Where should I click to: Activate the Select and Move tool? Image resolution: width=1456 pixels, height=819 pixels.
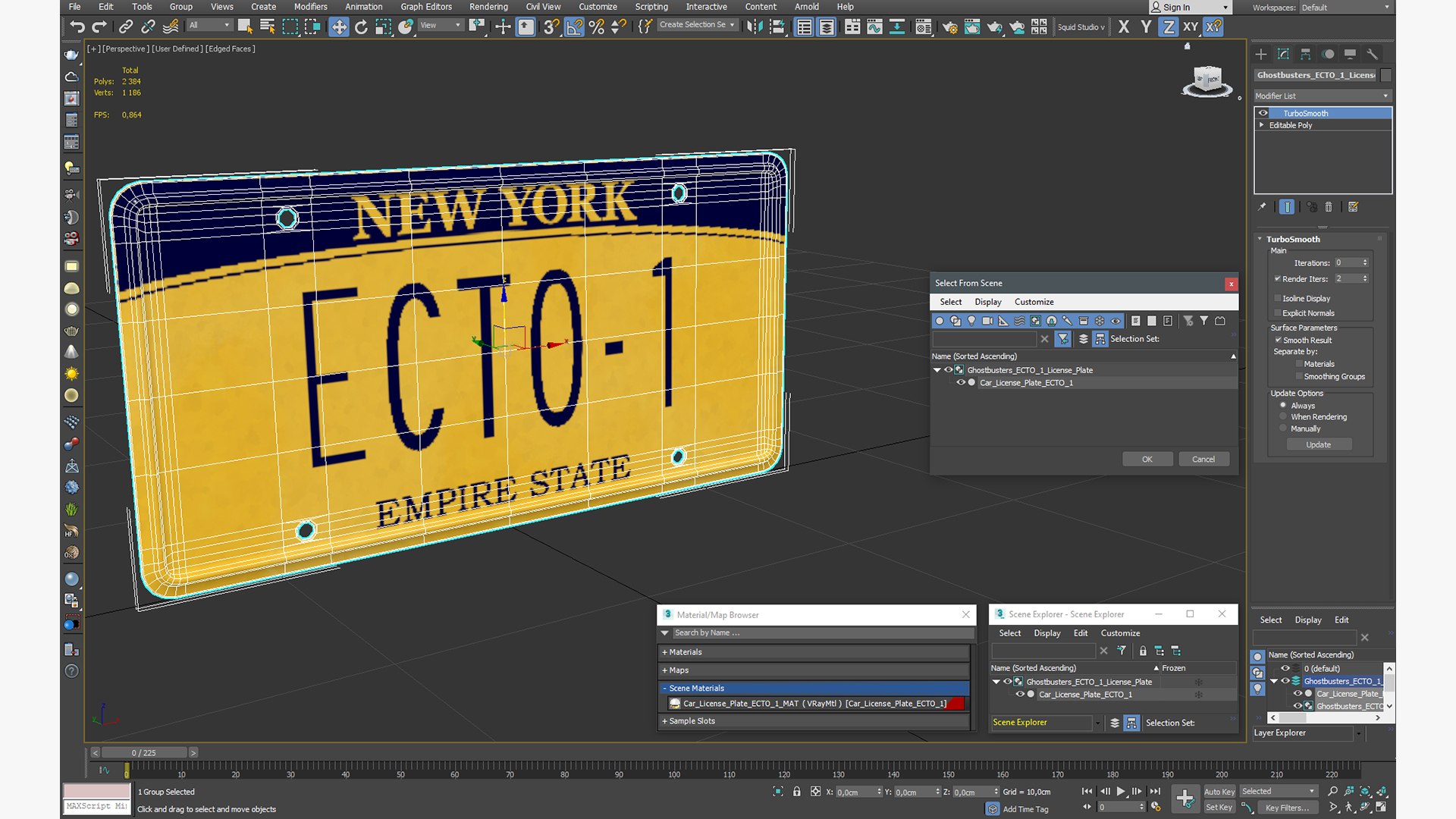coord(338,27)
